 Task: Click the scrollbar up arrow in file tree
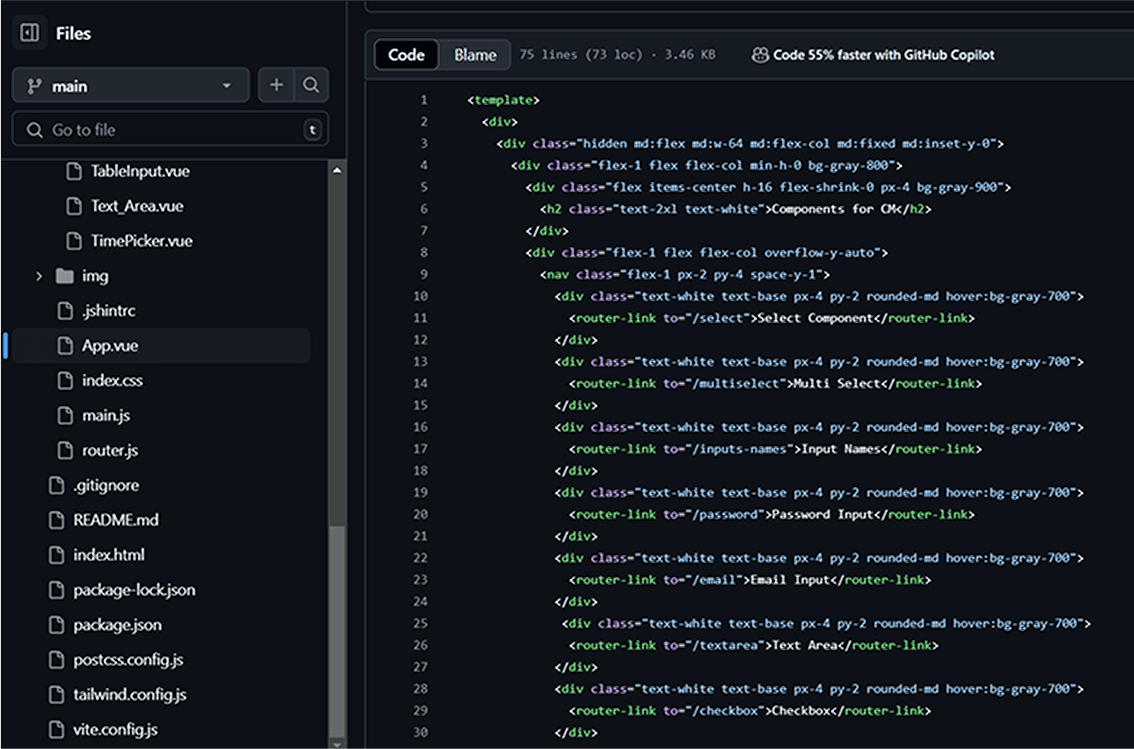pos(336,170)
